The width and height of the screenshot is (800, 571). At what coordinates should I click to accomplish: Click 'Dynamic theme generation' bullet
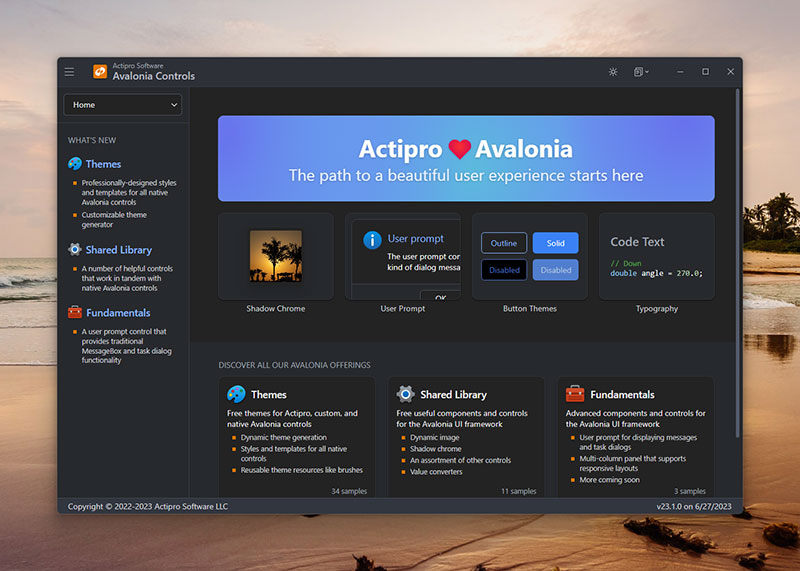284,438
